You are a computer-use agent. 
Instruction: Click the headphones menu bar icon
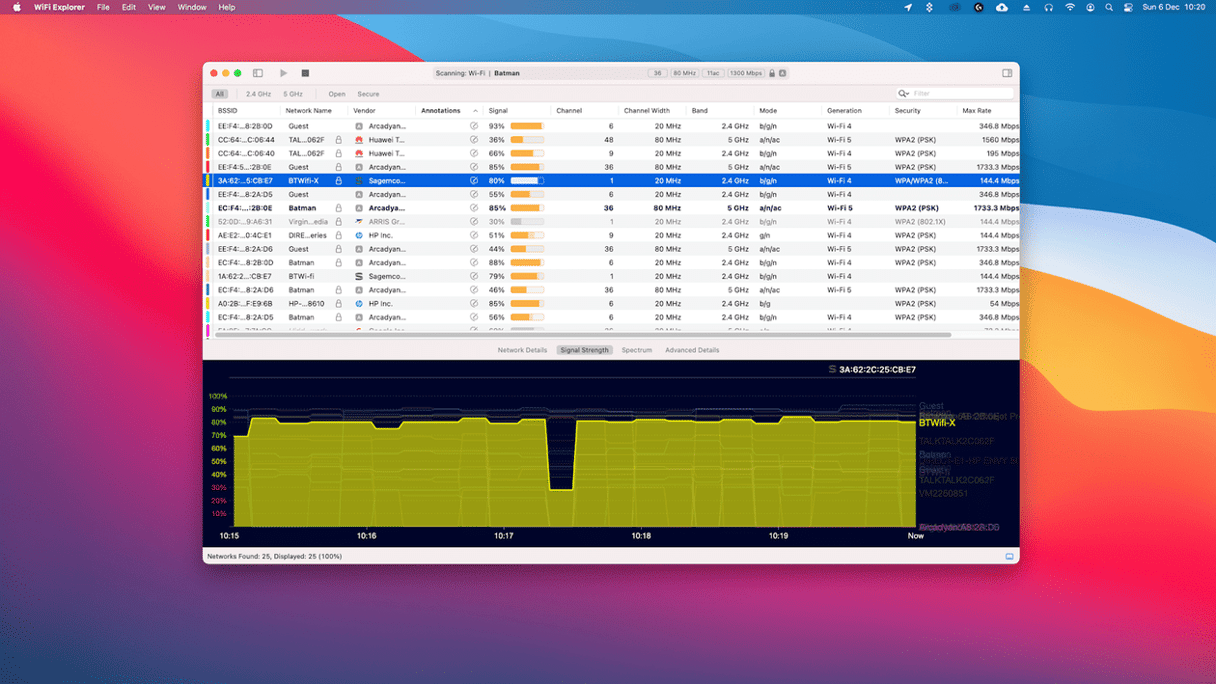[1048, 7]
